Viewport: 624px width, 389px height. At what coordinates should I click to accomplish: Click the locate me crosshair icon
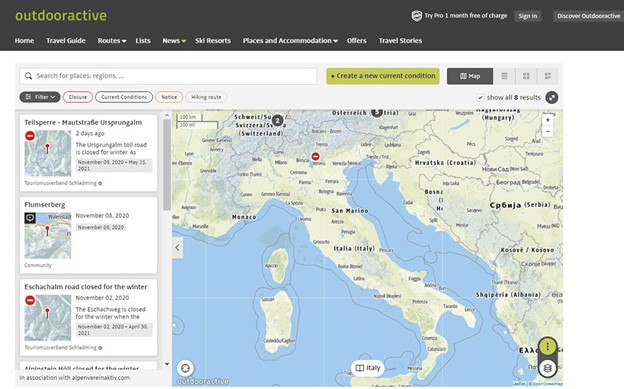[185, 368]
